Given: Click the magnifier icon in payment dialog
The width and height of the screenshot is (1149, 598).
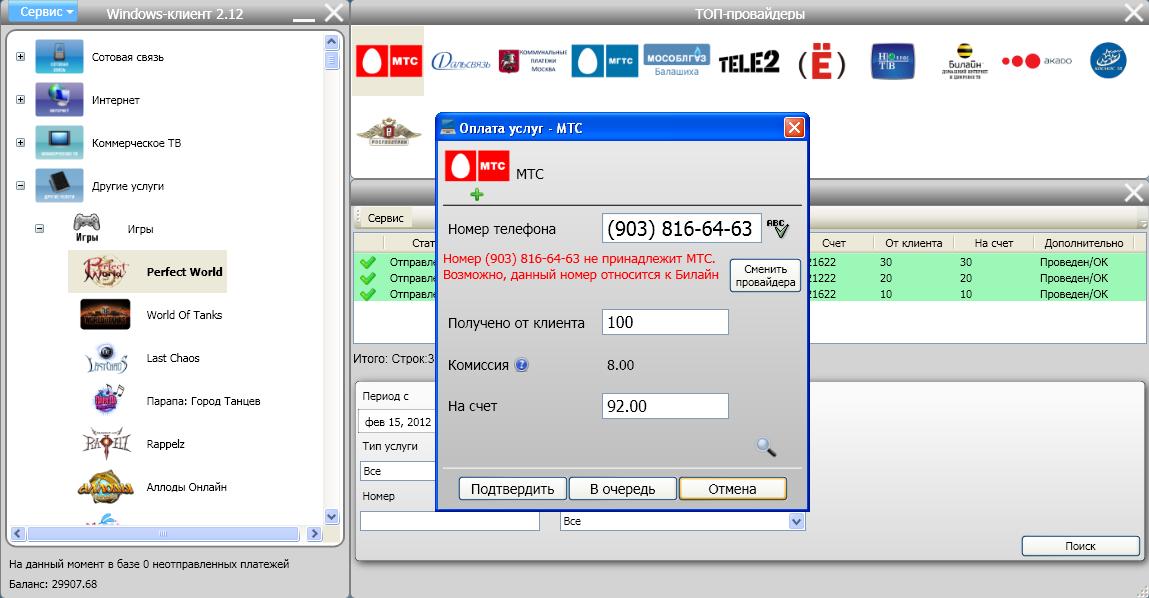Looking at the screenshot, I should 766,446.
